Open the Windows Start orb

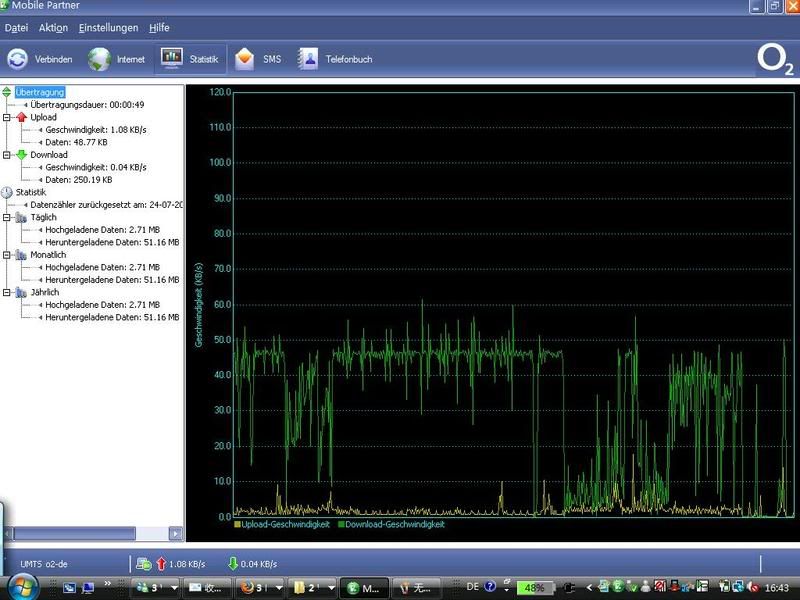pos(23,587)
